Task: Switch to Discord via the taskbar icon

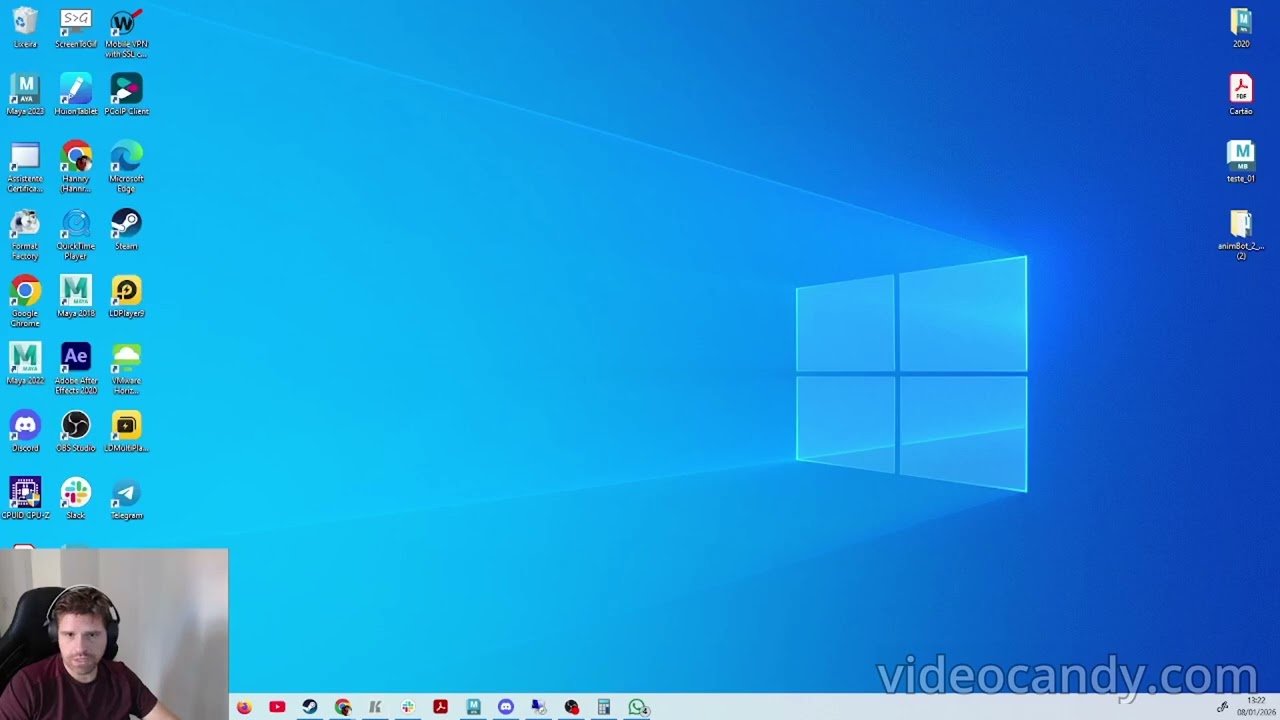Action: [506, 707]
